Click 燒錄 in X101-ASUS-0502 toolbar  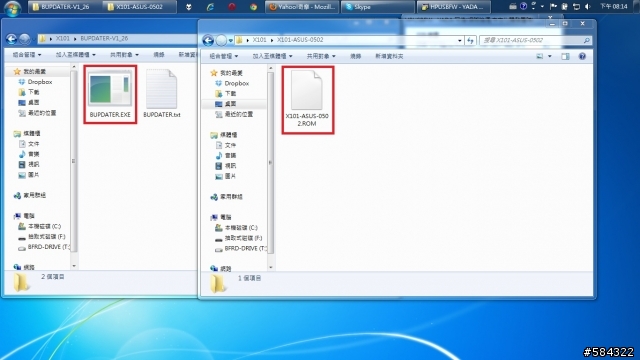356,56
